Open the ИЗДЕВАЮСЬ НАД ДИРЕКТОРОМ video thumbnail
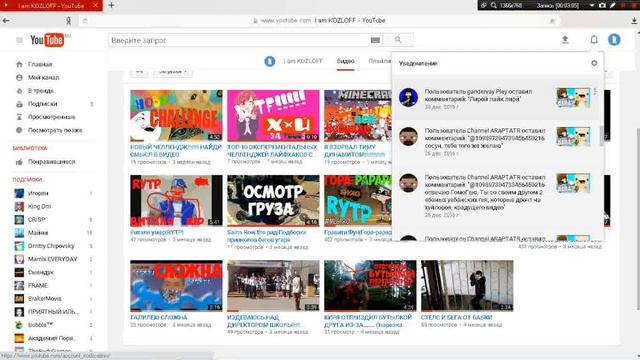 [273, 286]
